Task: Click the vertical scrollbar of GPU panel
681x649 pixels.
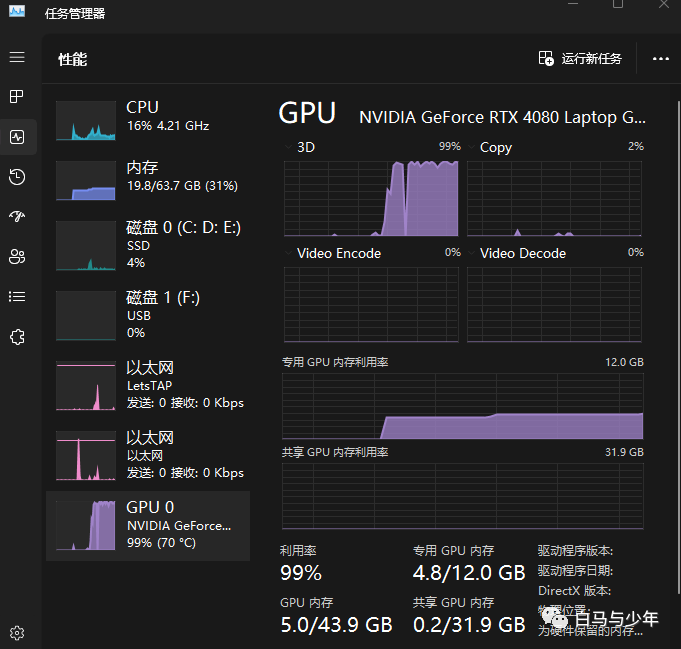Action: (x=678, y=348)
